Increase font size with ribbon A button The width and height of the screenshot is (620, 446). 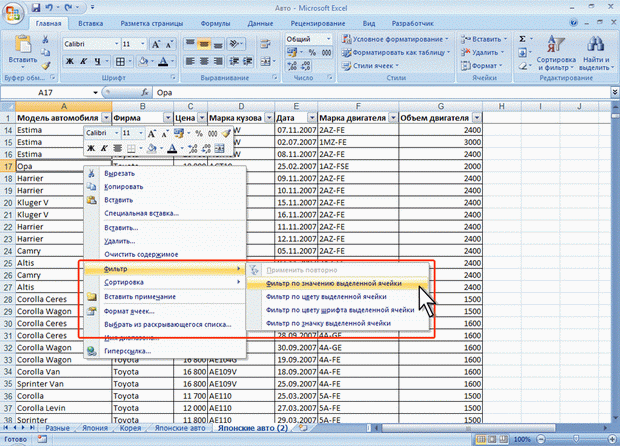coord(156,44)
